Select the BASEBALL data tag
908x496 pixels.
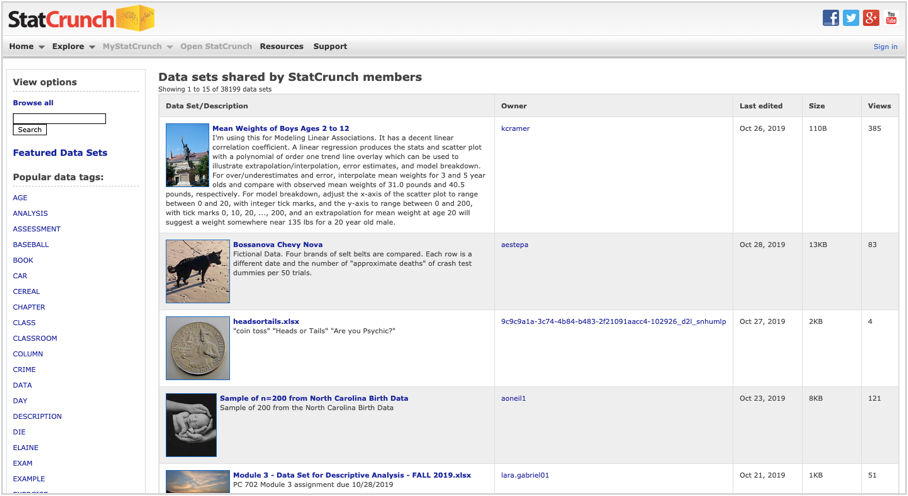(x=31, y=245)
